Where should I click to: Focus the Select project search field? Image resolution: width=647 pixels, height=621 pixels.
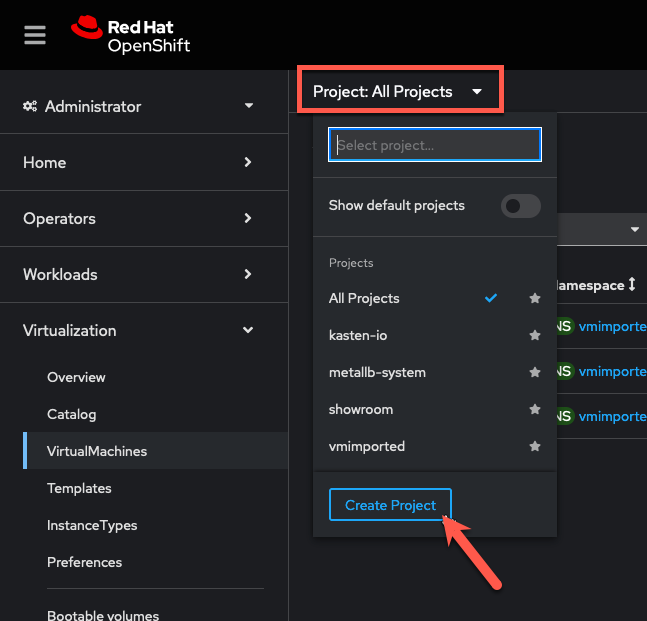click(x=435, y=145)
